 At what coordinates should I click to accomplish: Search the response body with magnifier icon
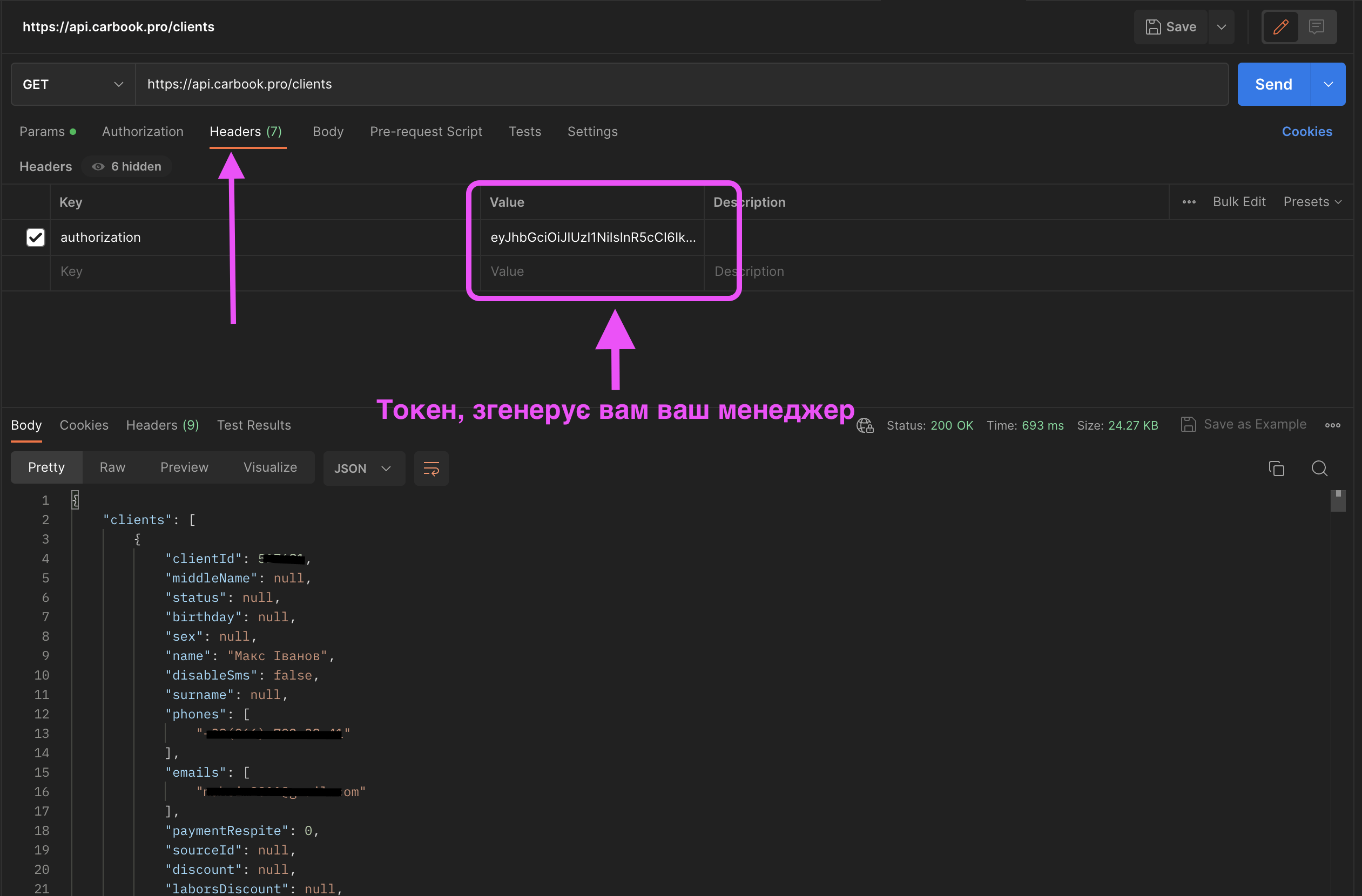click(x=1319, y=469)
